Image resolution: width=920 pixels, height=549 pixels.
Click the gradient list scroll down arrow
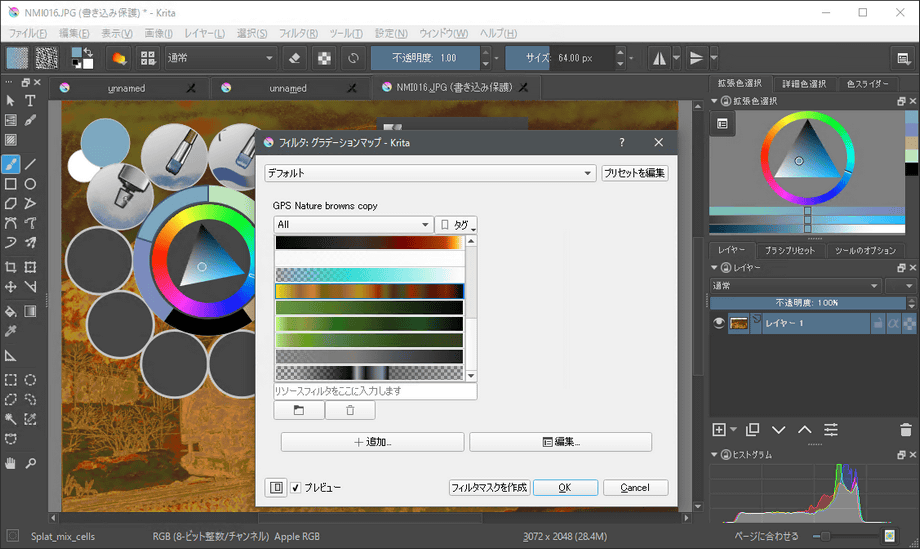[x=471, y=376]
